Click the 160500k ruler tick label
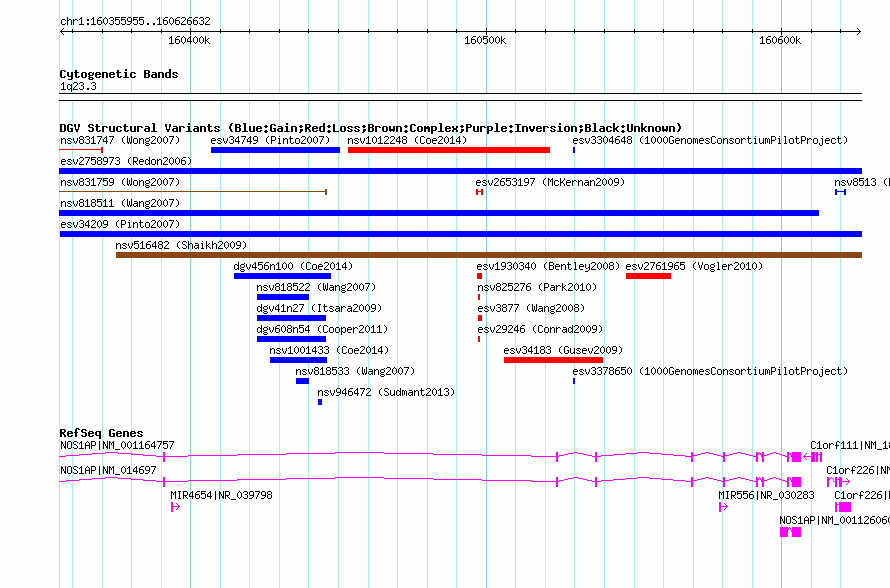 485,40
